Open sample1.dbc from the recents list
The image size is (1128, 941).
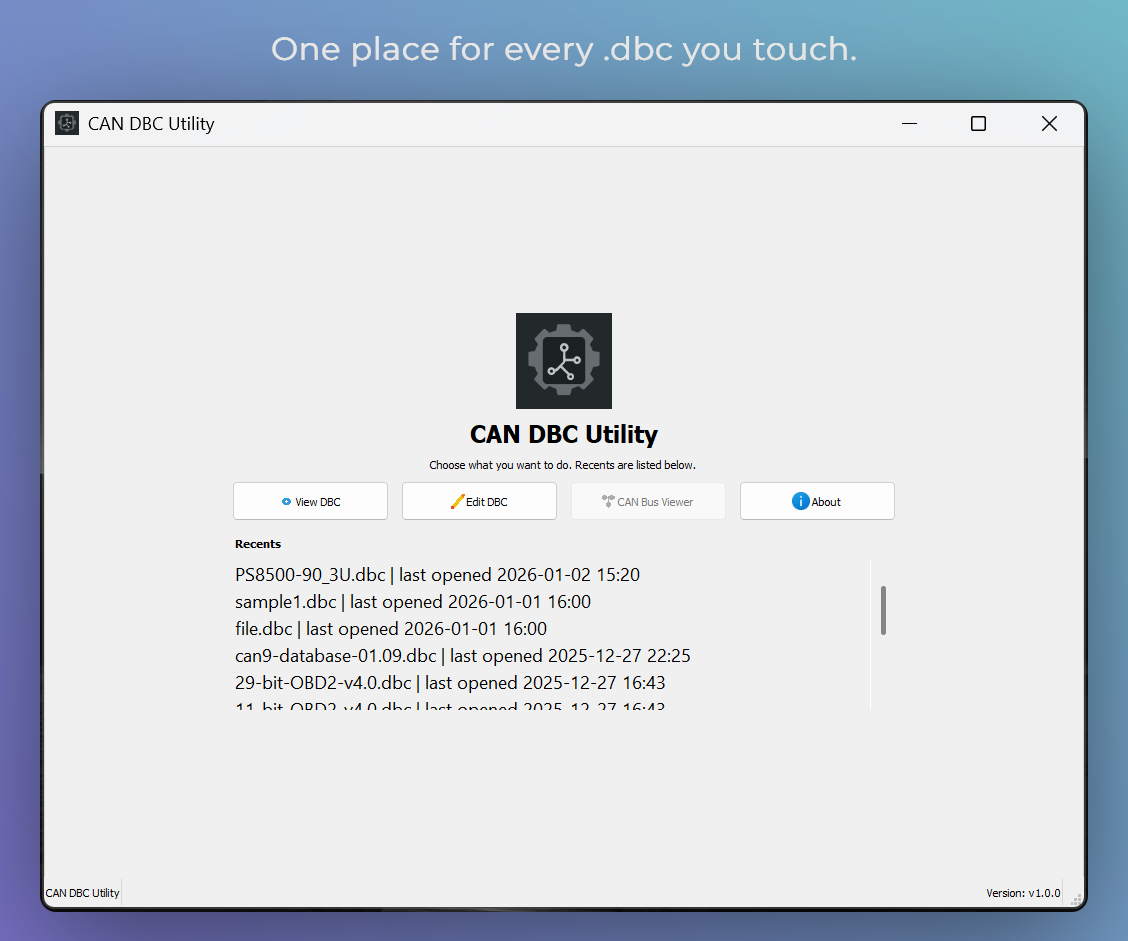coord(413,602)
